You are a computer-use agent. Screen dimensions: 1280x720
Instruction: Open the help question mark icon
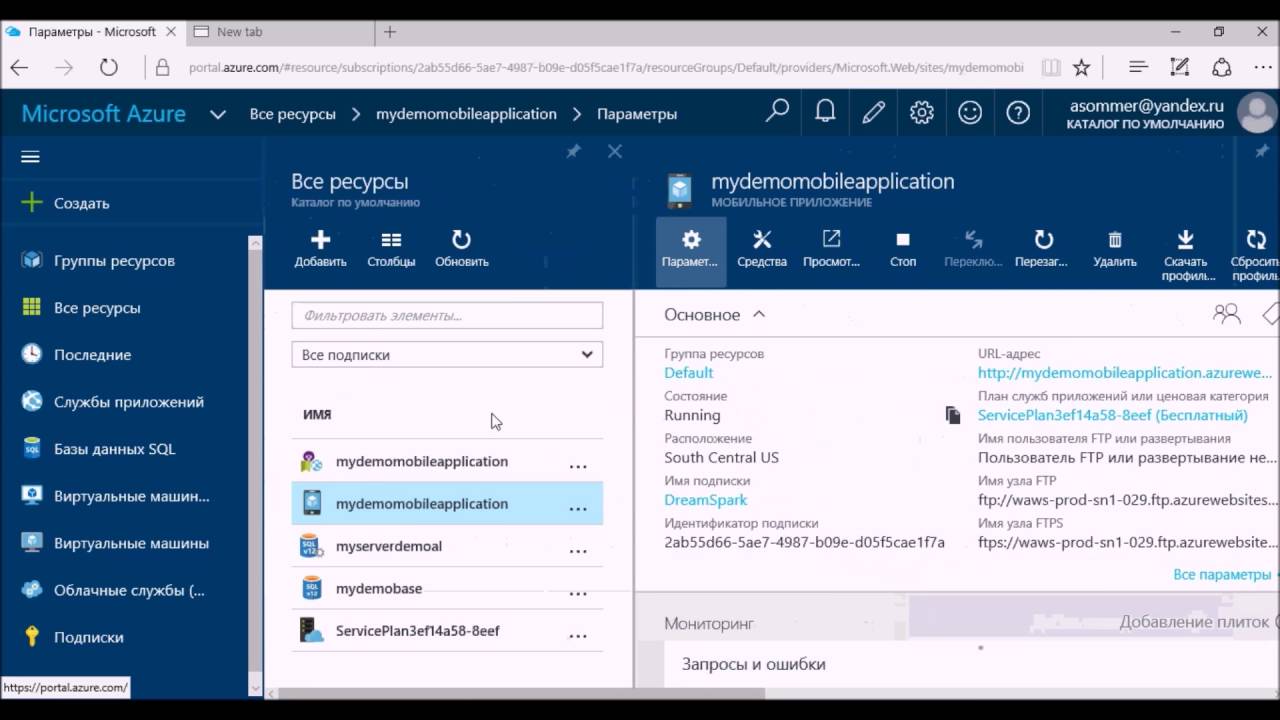click(1018, 112)
